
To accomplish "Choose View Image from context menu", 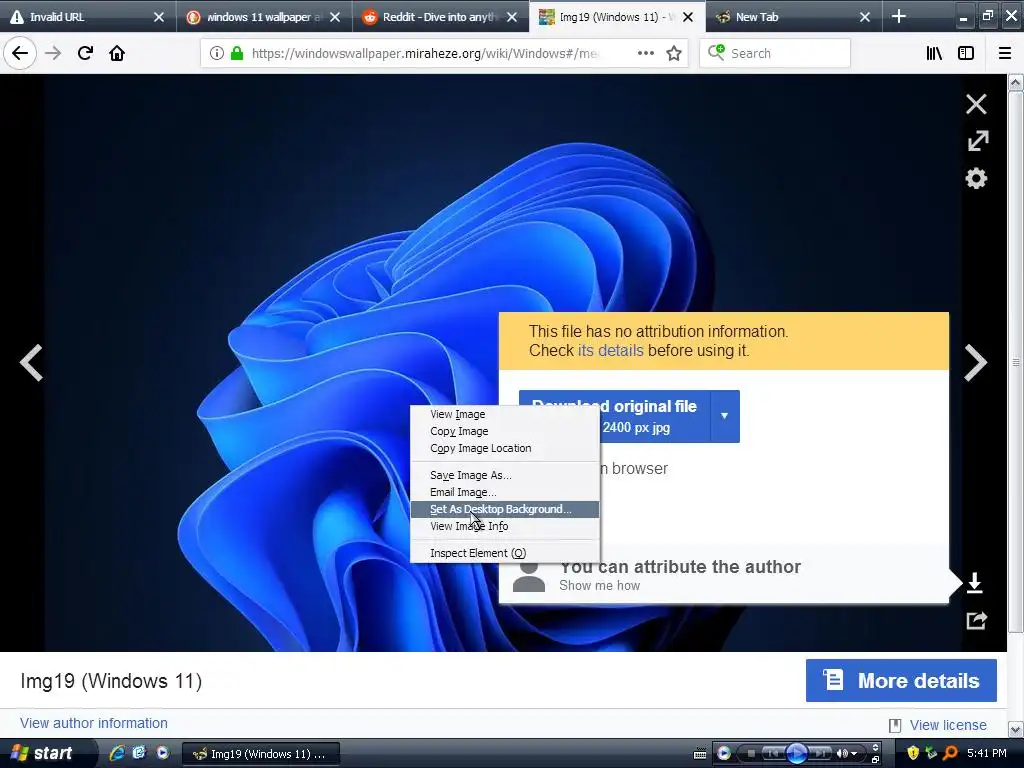I will 504,414.
